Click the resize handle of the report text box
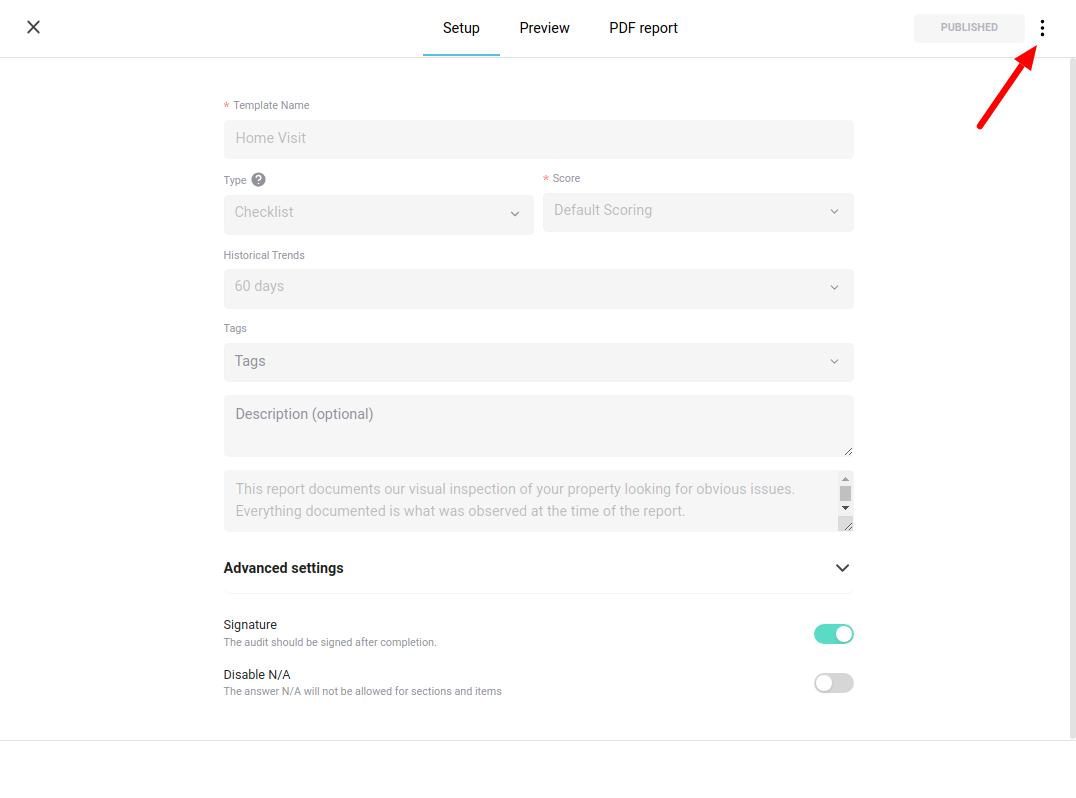 pyautogui.click(x=847, y=526)
